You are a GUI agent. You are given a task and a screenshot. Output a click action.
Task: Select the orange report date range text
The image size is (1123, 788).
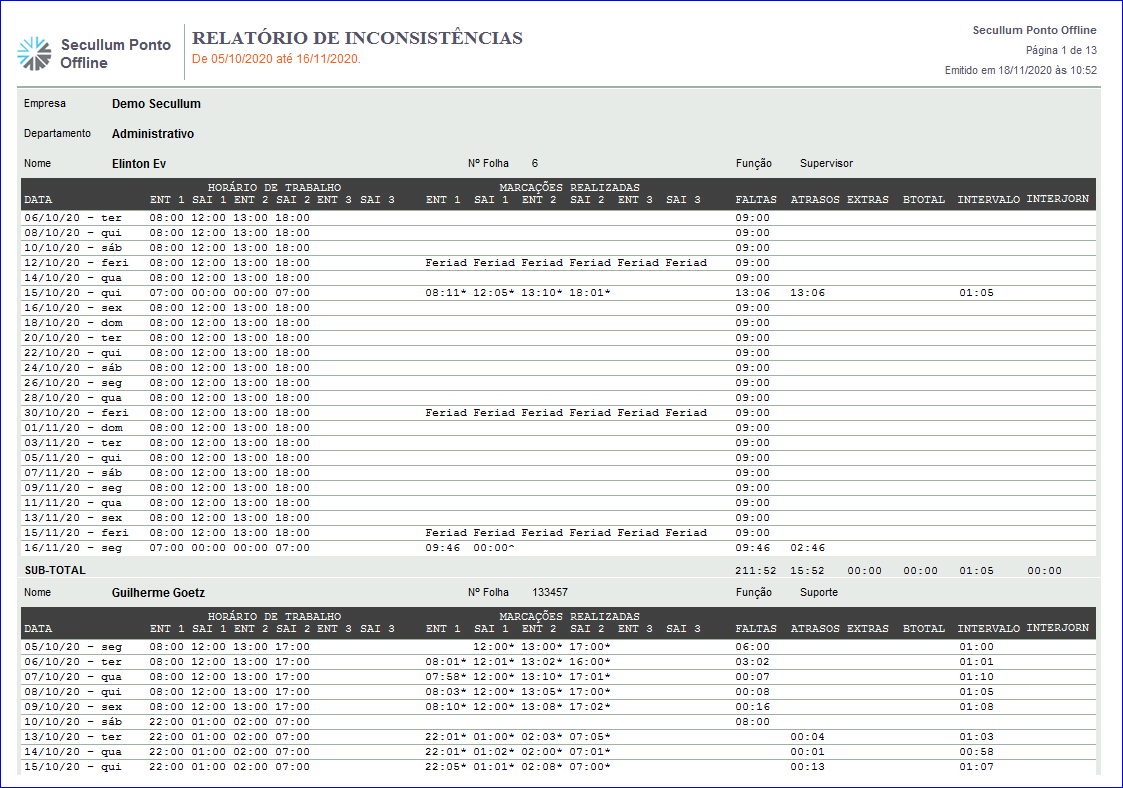[276, 59]
